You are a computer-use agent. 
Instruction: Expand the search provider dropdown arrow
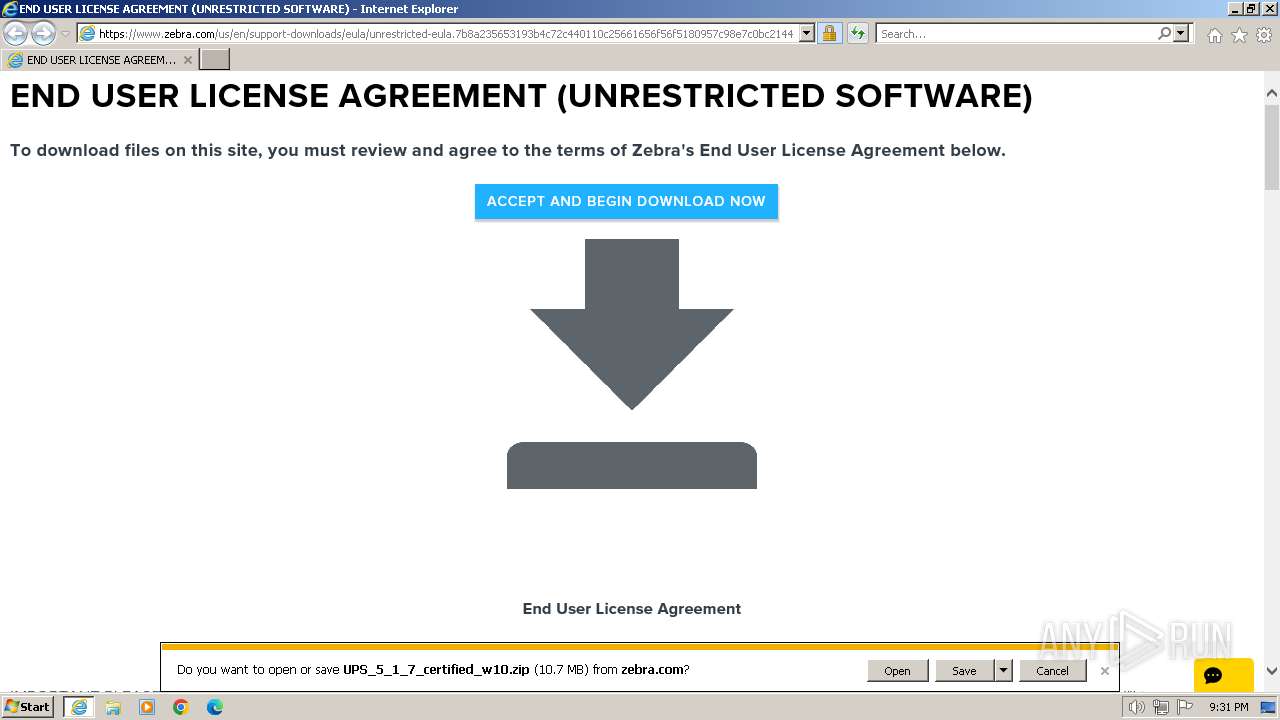tap(1181, 33)
